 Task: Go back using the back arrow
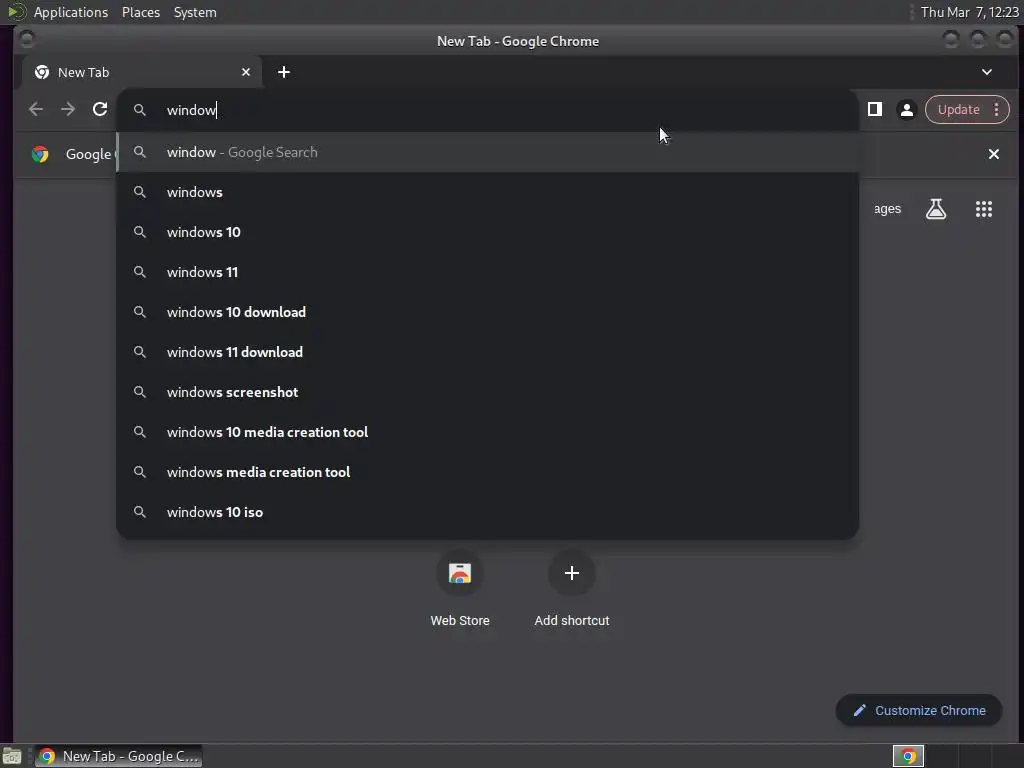[36, 109]
